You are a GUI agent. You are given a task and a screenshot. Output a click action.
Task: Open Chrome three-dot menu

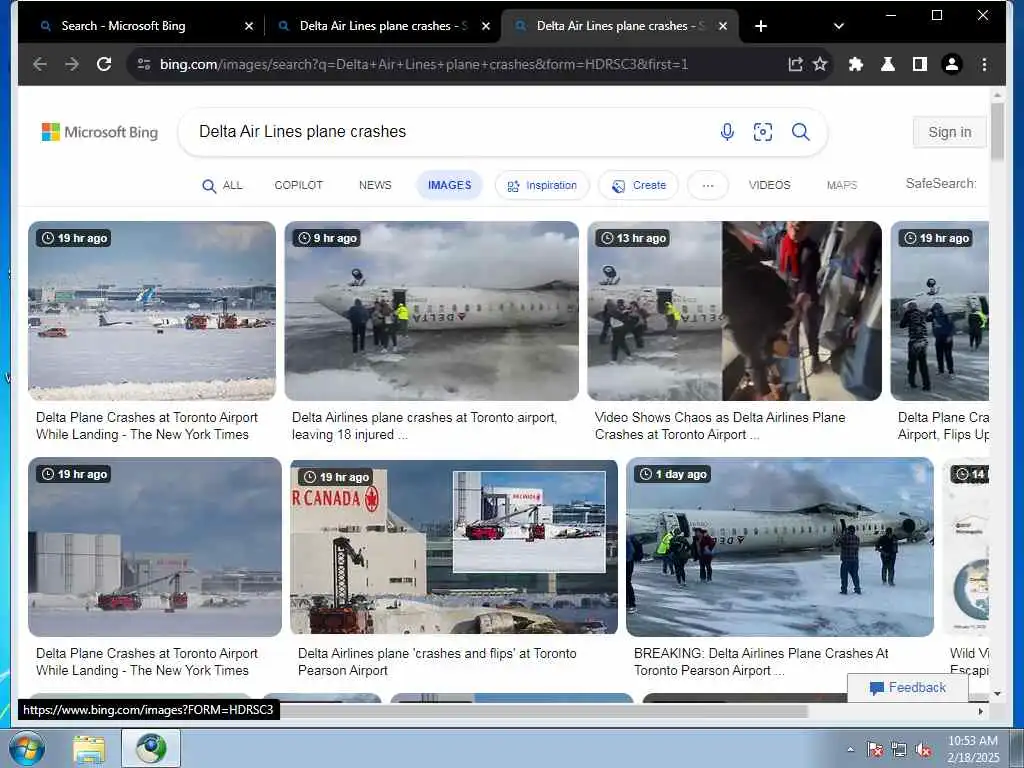click(x=984, y=64)
